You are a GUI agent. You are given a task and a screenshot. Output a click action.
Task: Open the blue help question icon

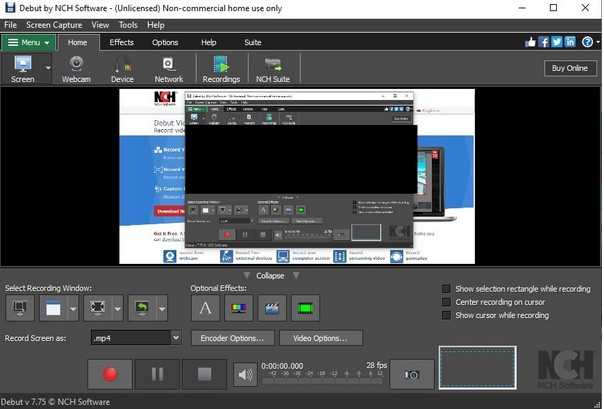pyautogui.click(x=587, y=42)
